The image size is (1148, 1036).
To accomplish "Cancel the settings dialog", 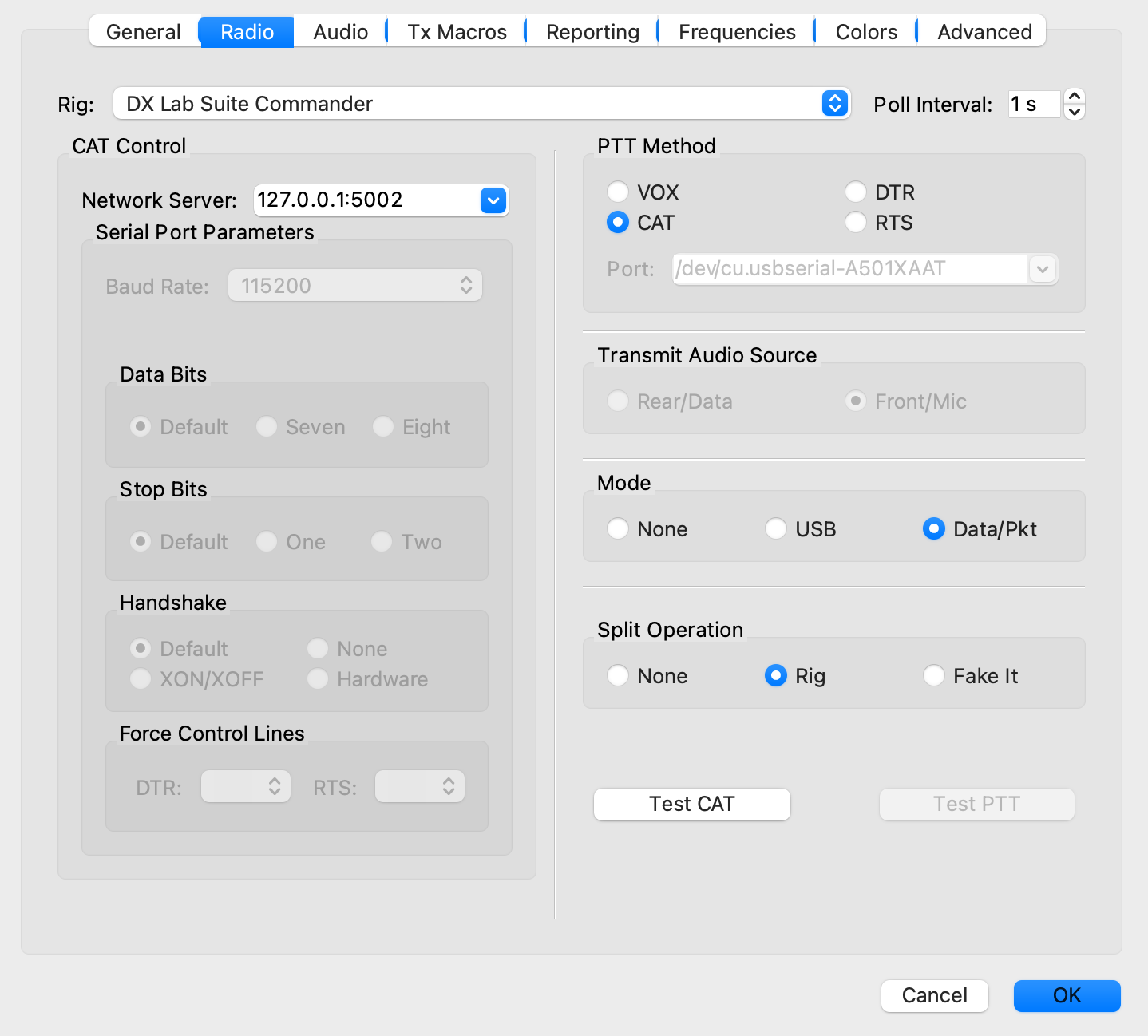I will [x=934, y=995].
